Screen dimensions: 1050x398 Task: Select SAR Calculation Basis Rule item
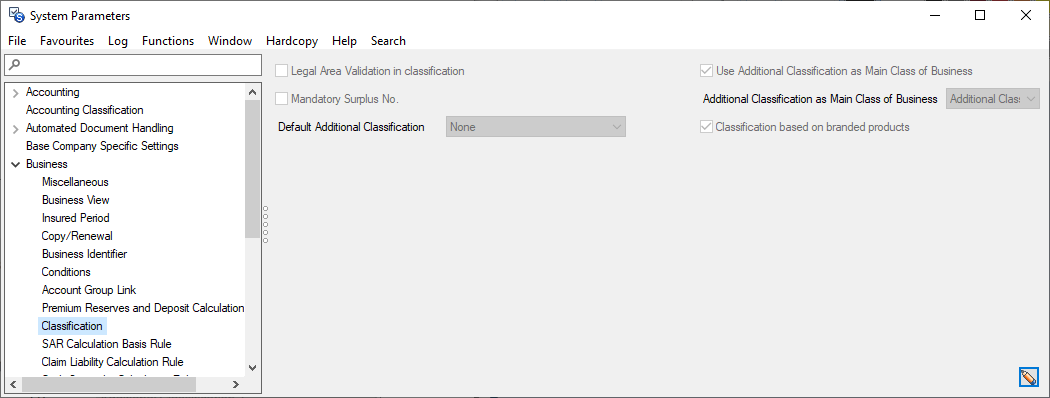(106, 344)
